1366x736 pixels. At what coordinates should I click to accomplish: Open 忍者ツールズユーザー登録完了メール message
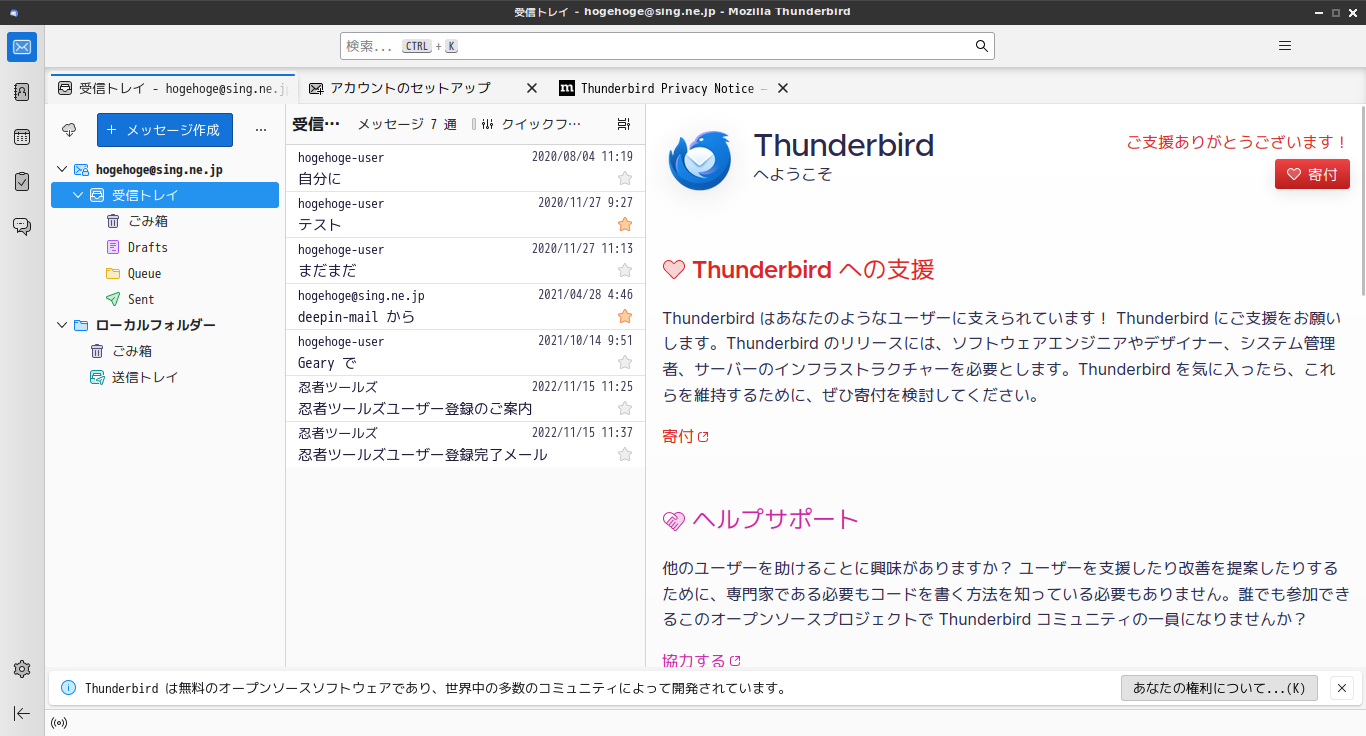coord(465,445)
